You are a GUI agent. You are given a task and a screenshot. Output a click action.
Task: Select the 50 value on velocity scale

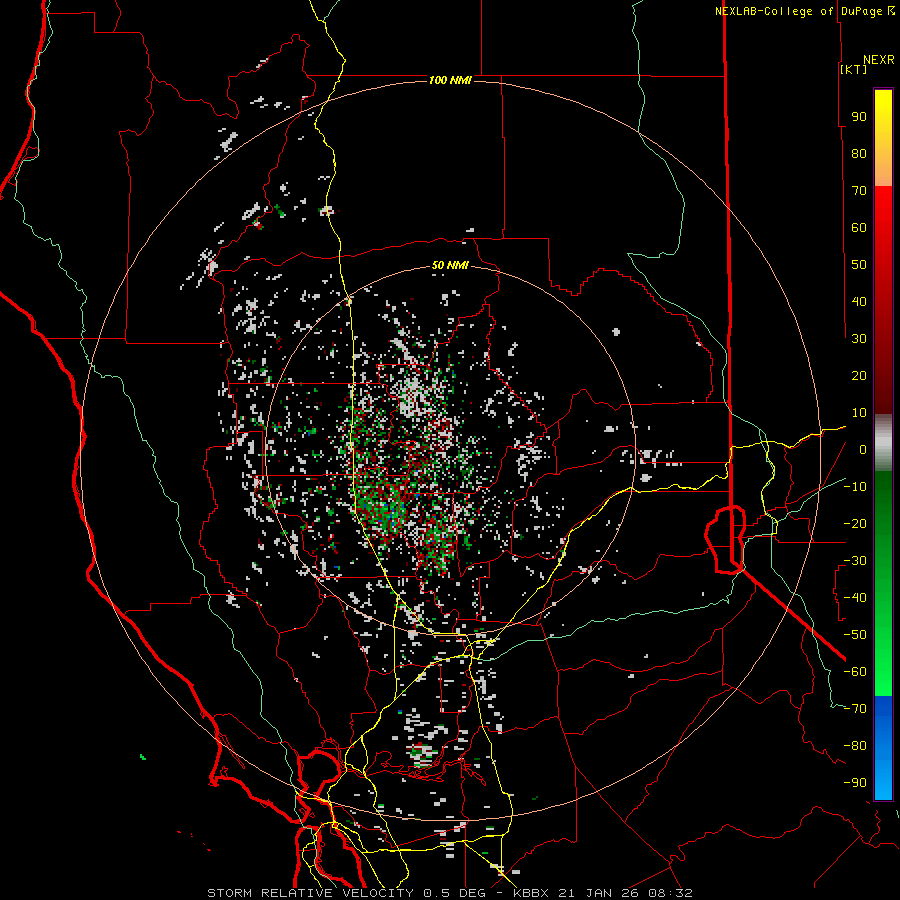[859, 265]
